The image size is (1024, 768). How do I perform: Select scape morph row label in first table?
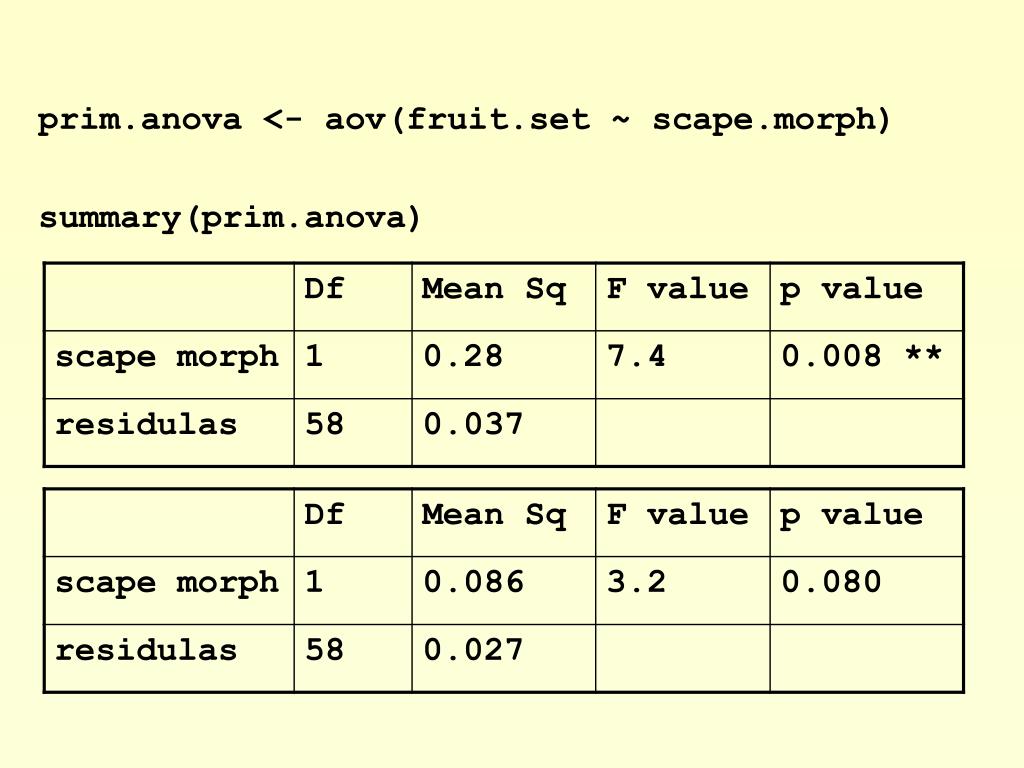(167, 357)
